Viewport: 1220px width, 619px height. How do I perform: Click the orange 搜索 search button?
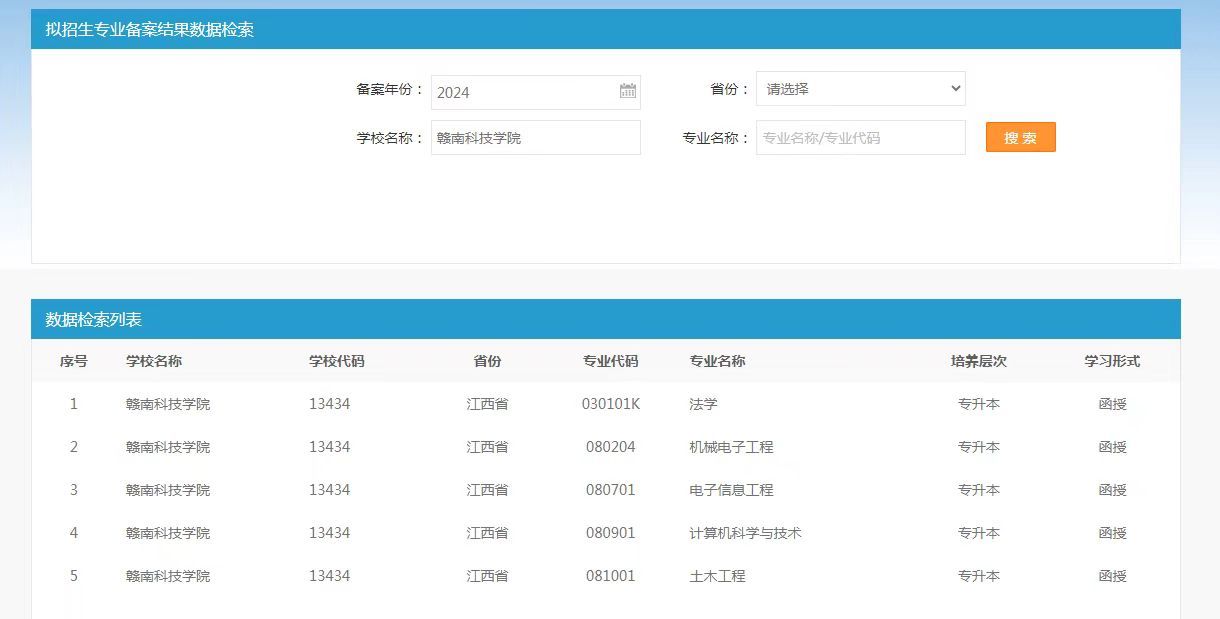(x=1020, y=138)
